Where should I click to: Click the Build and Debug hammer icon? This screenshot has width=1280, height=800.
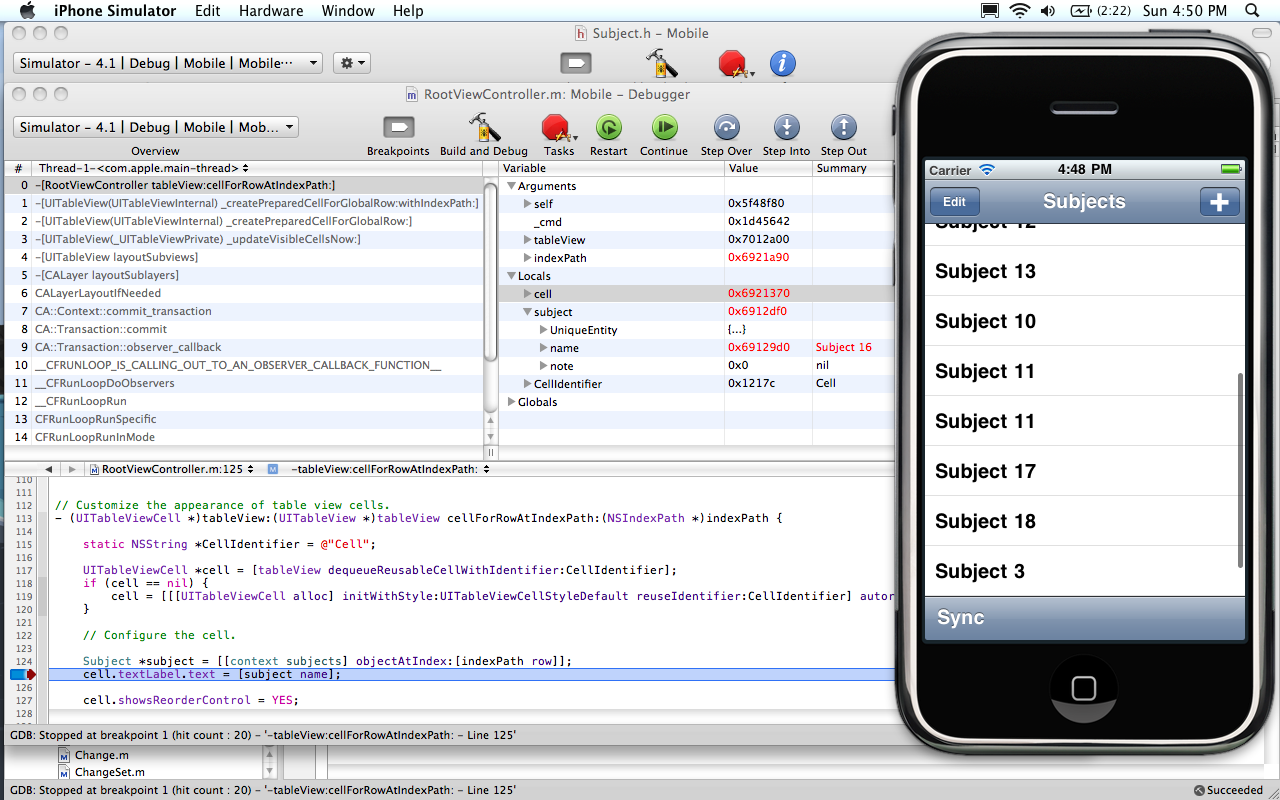(484, 128)
